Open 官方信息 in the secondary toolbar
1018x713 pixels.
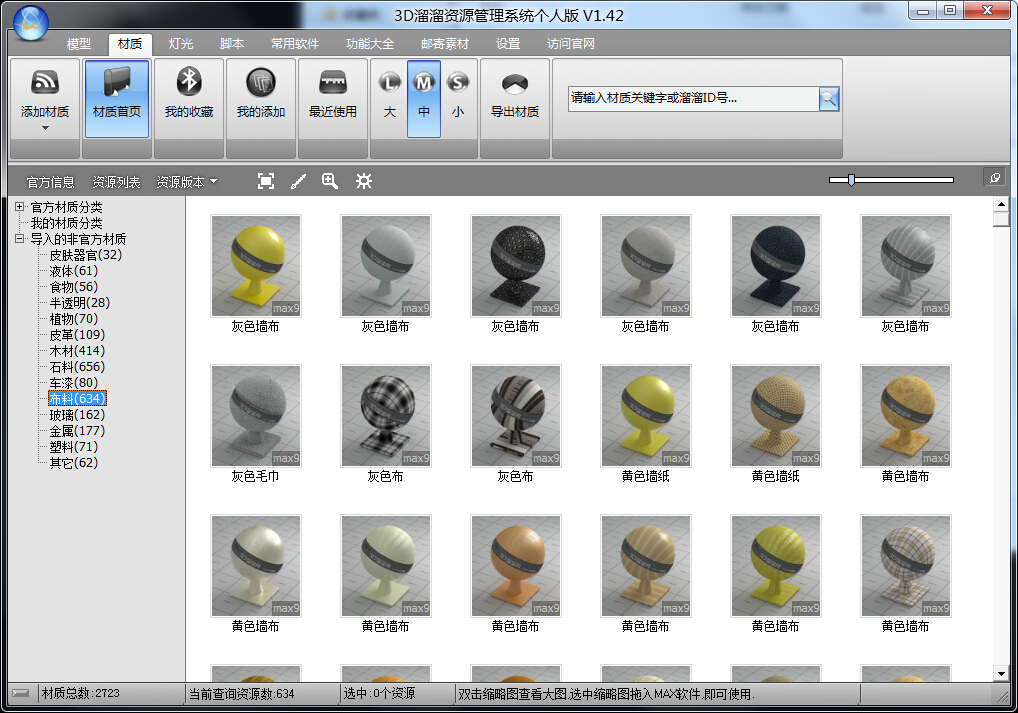[51, 182]
